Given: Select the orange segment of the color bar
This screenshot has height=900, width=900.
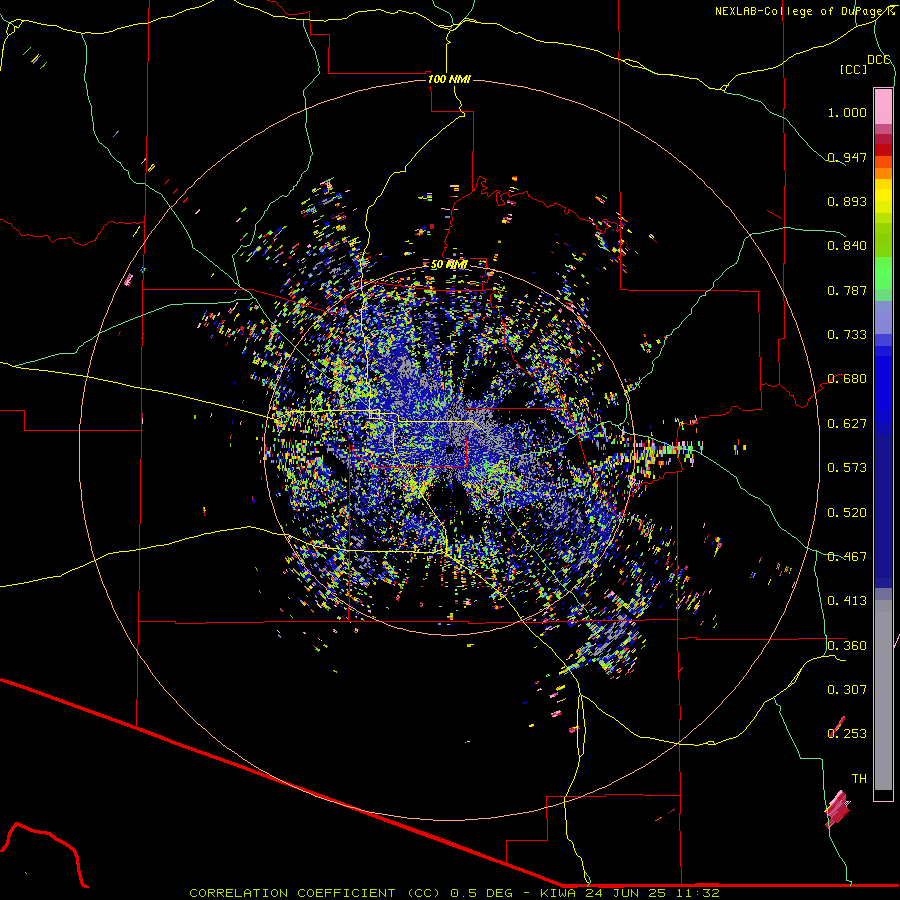Looking at the screenshot, I should click(883, 168).
